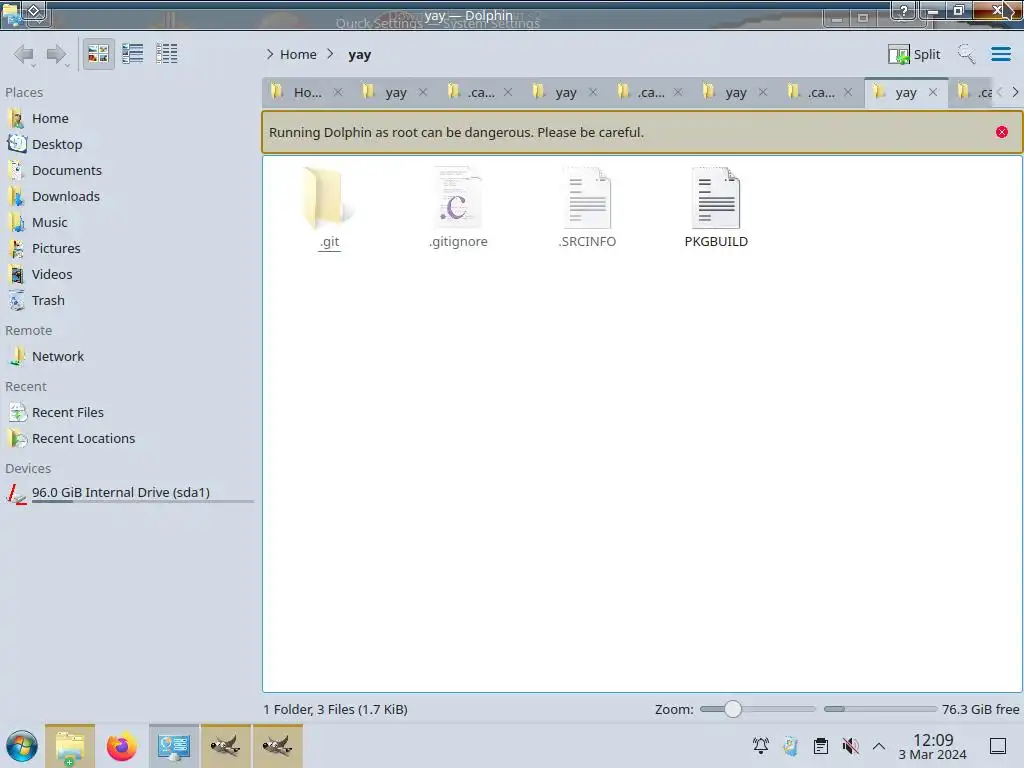The height and width of the screenshot is (768, 1024).
Task: Click the Split view button
Action: coord(914,54)
